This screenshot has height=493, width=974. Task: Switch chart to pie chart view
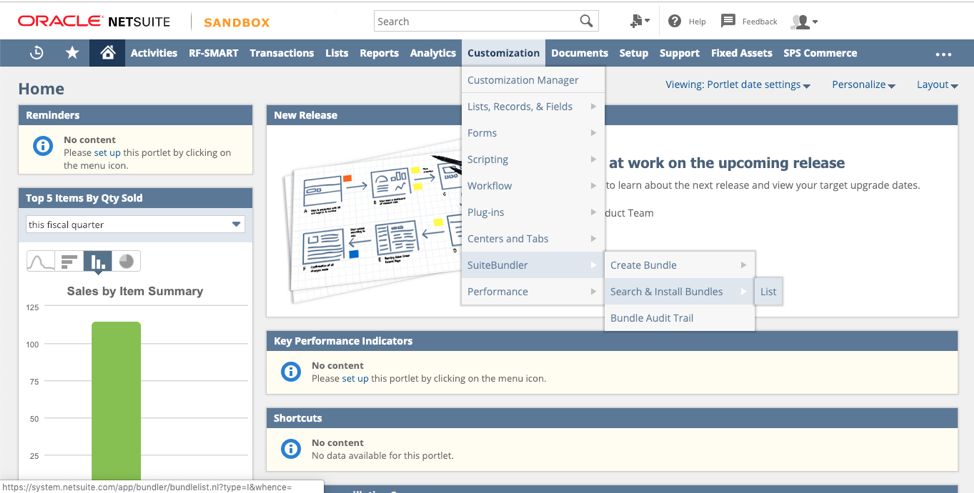126,261
